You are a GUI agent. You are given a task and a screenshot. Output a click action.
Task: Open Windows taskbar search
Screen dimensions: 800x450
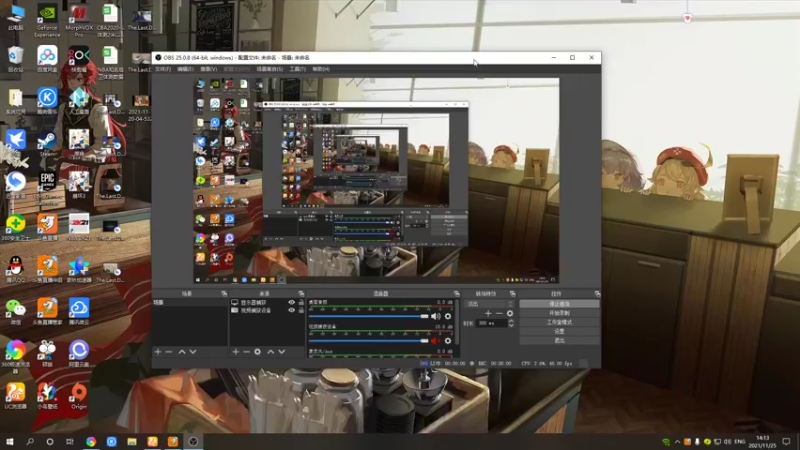(x=30, y=441)
